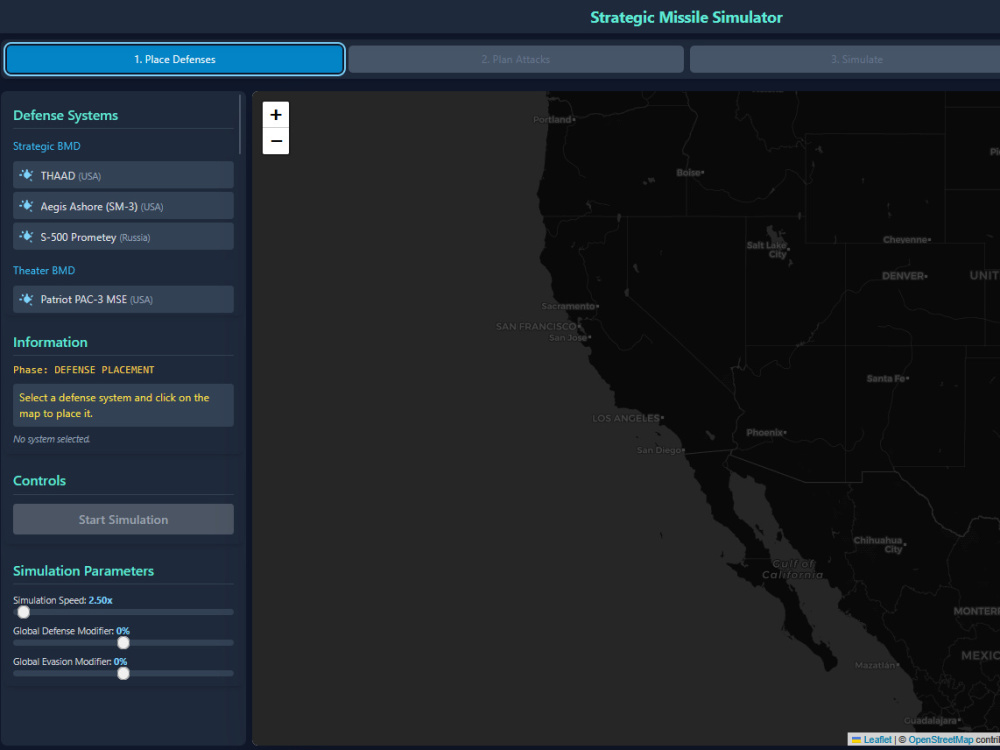Click Portland on the map
Screen dimensions: 1000x750
(x=554, y=119)
